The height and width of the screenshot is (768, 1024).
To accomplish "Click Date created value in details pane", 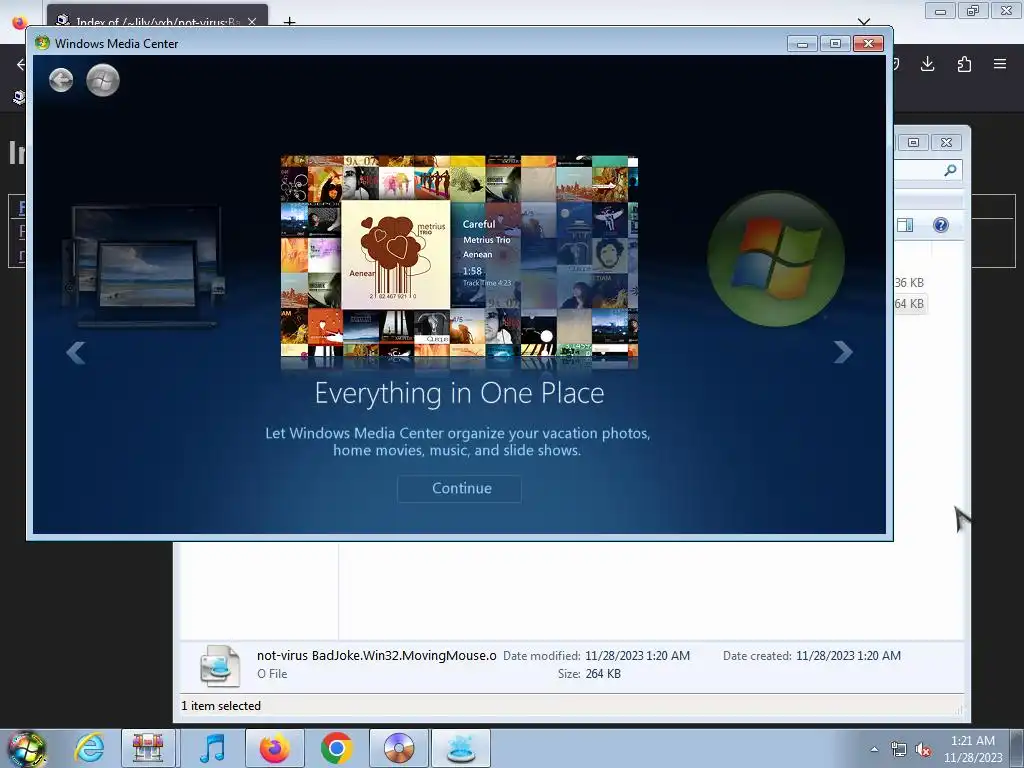I will coord(848,656).
